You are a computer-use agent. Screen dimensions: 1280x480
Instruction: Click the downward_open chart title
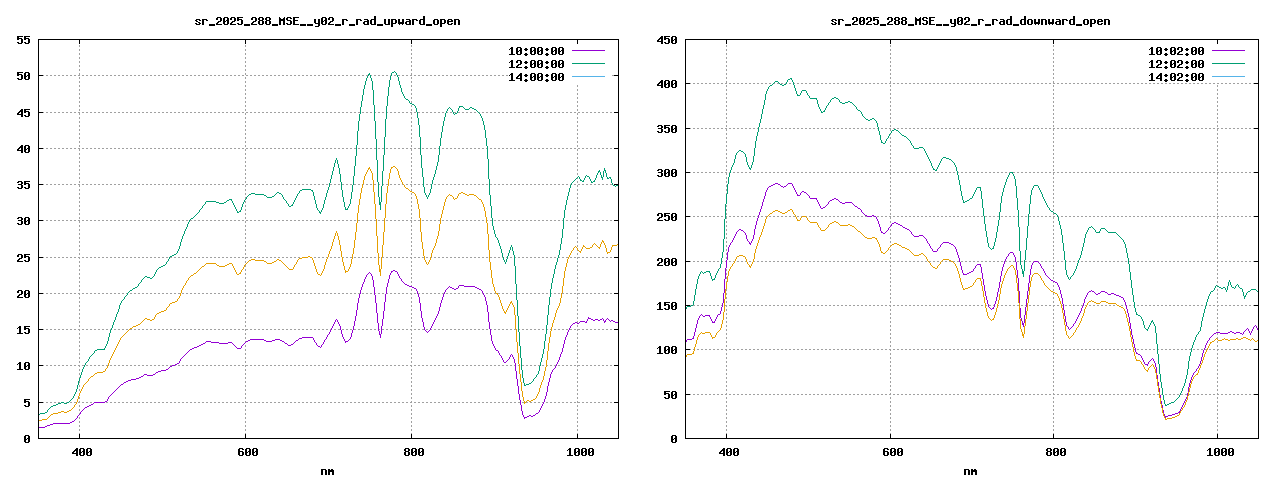(x=970, y=21)
